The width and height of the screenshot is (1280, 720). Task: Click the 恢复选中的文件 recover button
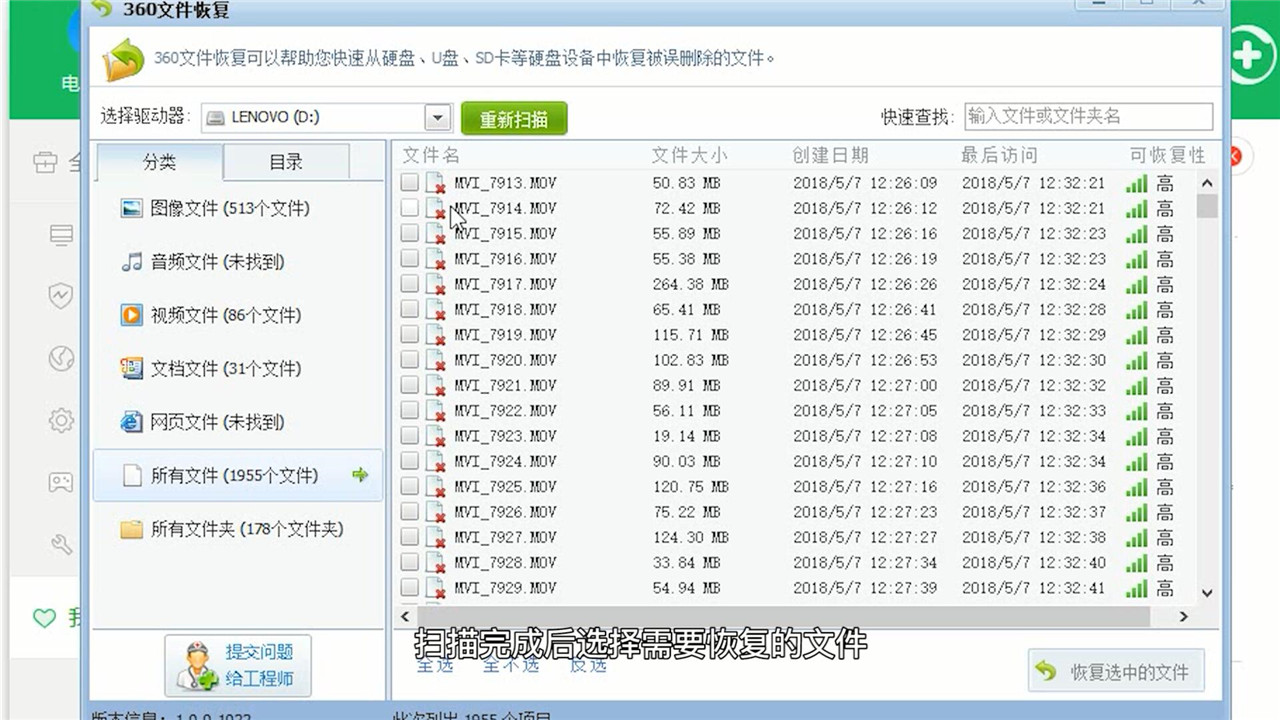tap(1115, 671)
